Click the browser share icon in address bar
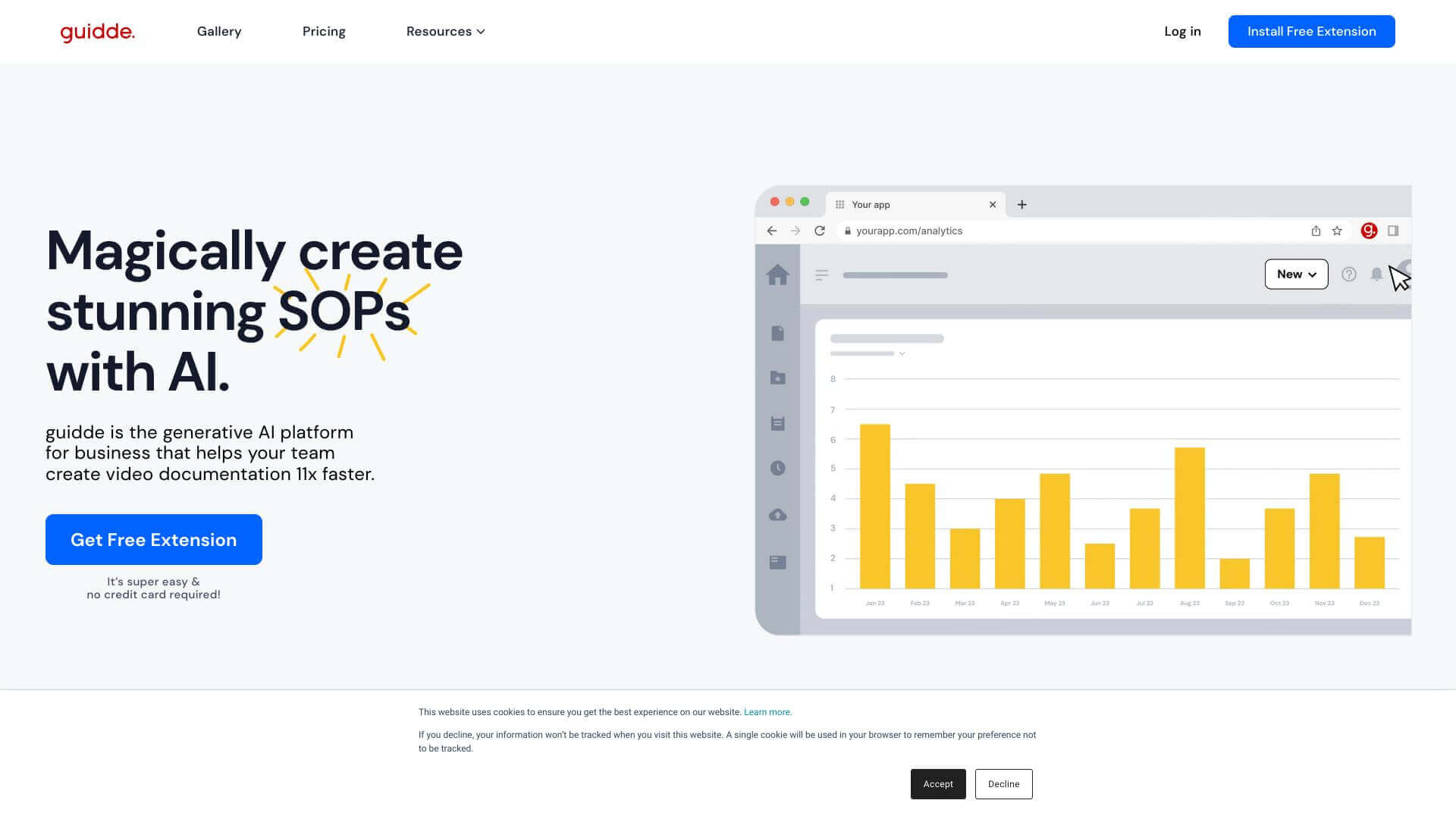 (x=1316, y=231)
